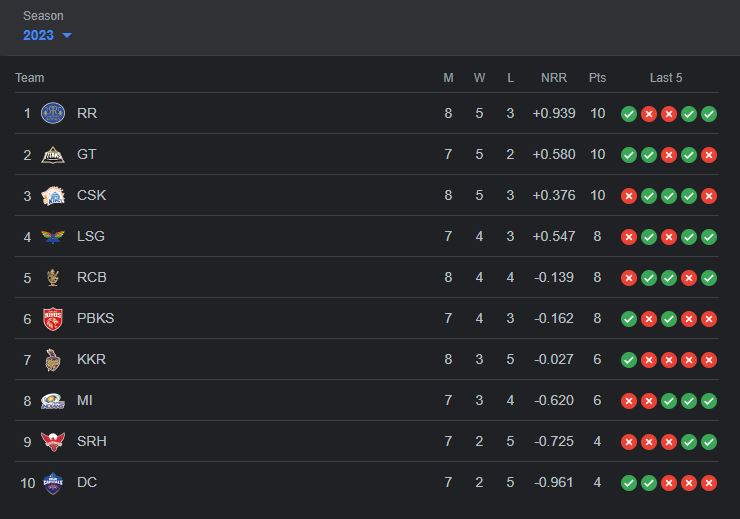740x519 pixels.
Task: Click the Rajasthan Royals team logo
Action: click(x=53, y=113)
